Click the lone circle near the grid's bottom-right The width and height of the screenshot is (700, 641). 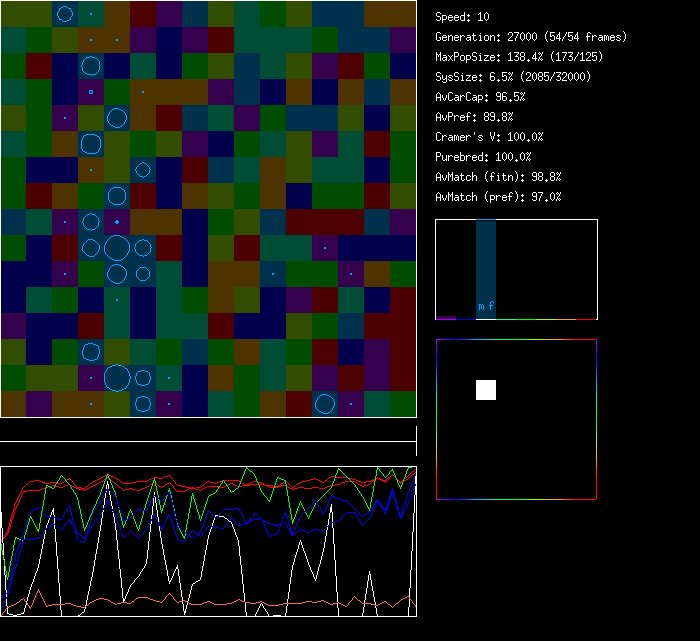324,404
